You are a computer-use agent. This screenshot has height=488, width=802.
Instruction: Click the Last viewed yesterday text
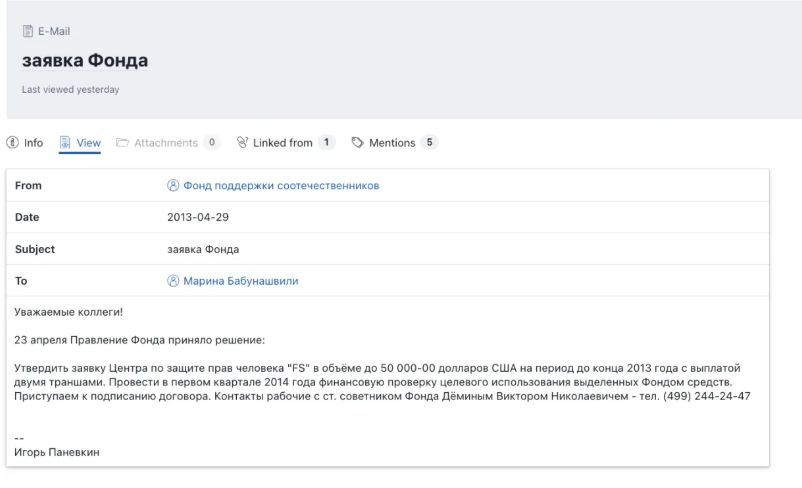point(71,90)
